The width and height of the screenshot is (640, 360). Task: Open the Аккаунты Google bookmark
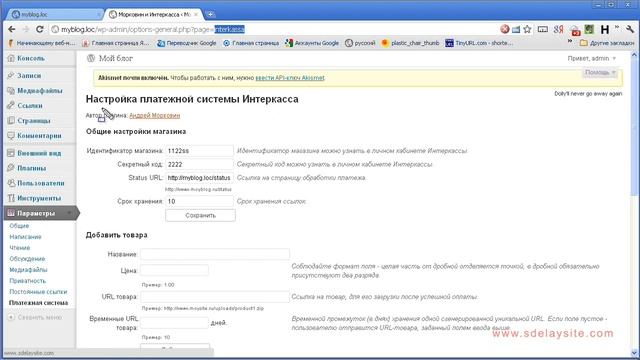coord(312,43)
